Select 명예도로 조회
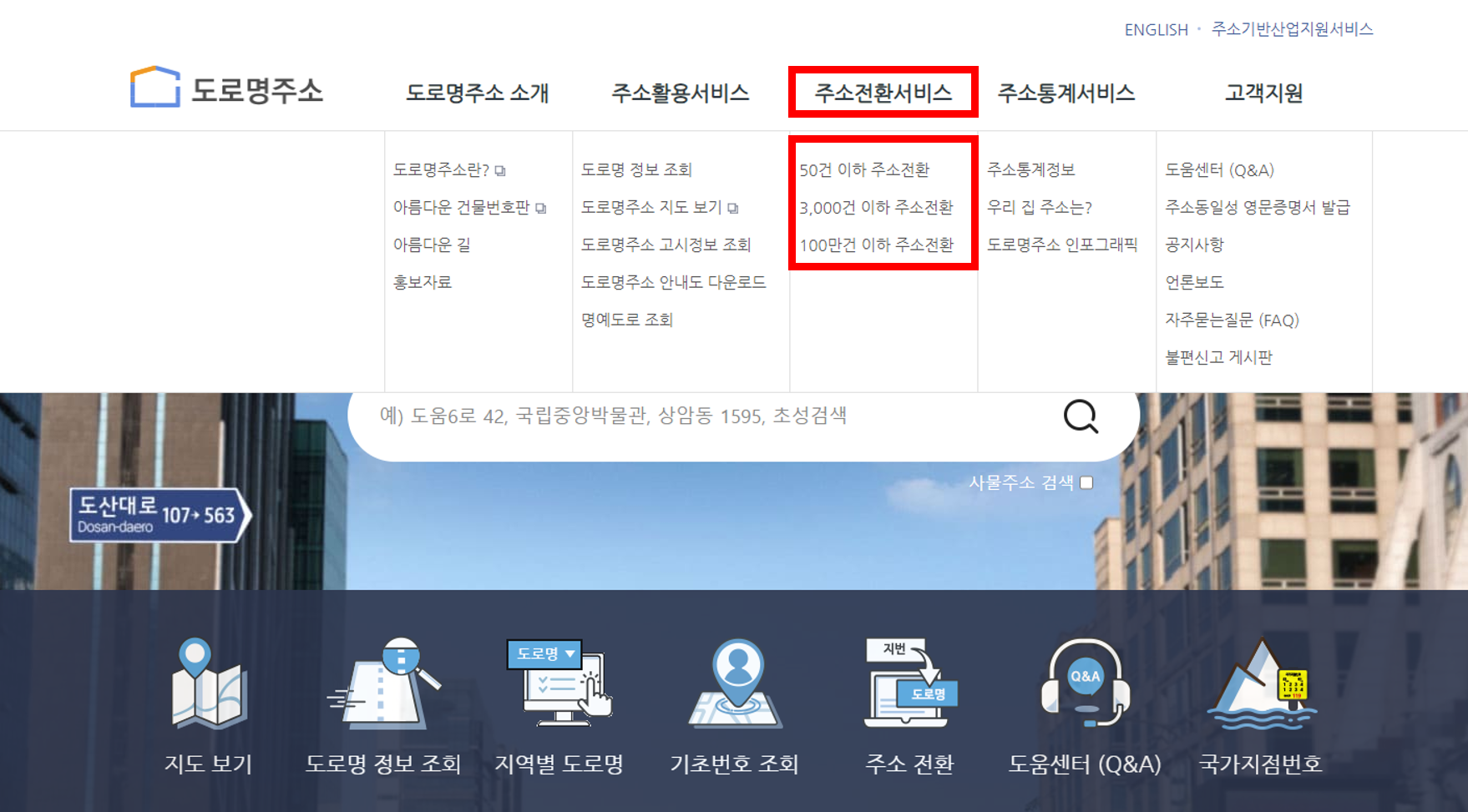The width and height of the screenshot is (1468, 812). 627,319
